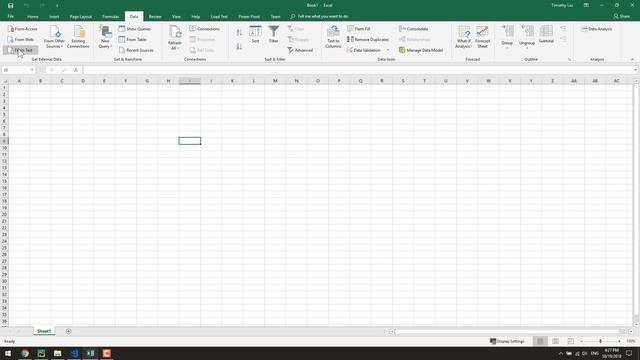Switch to Page Layout tab

81,16
